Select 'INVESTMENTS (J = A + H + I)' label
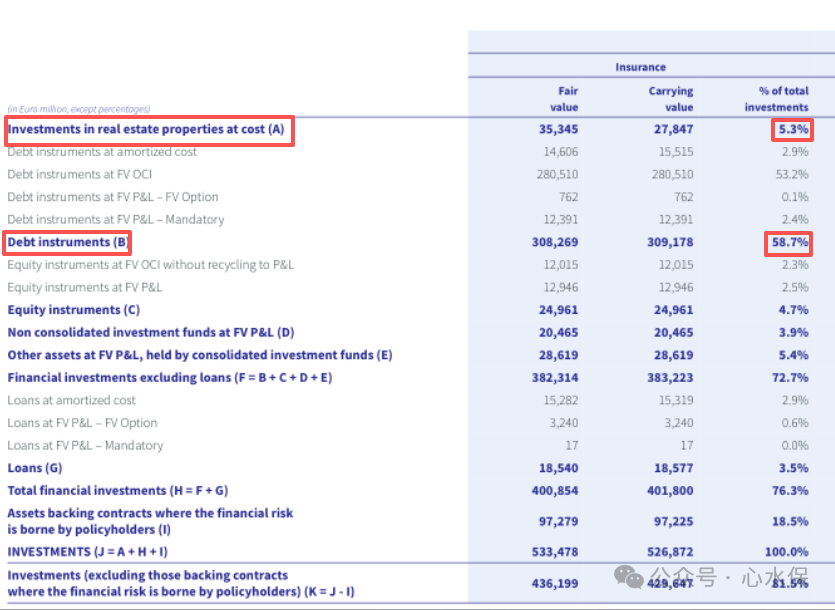Image resolution: width=835 pixels, height=610 pixels. click(x=87, y=552)
